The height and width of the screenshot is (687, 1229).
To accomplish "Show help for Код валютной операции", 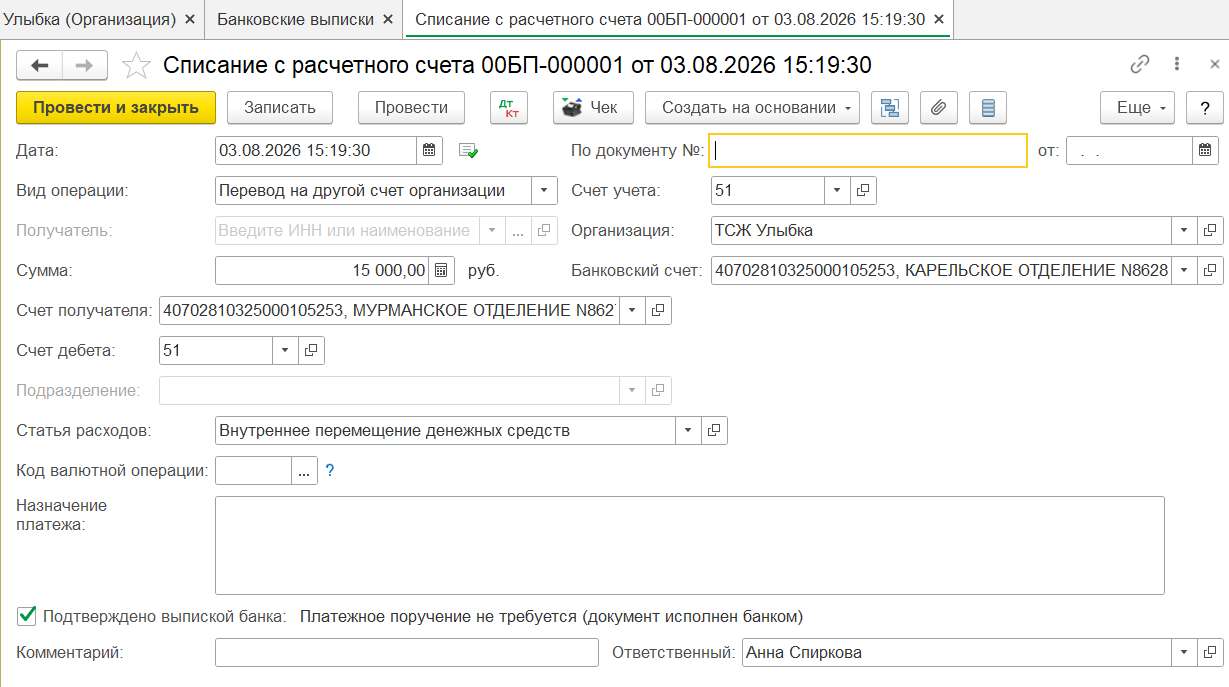I will click(x=330, y=471).
